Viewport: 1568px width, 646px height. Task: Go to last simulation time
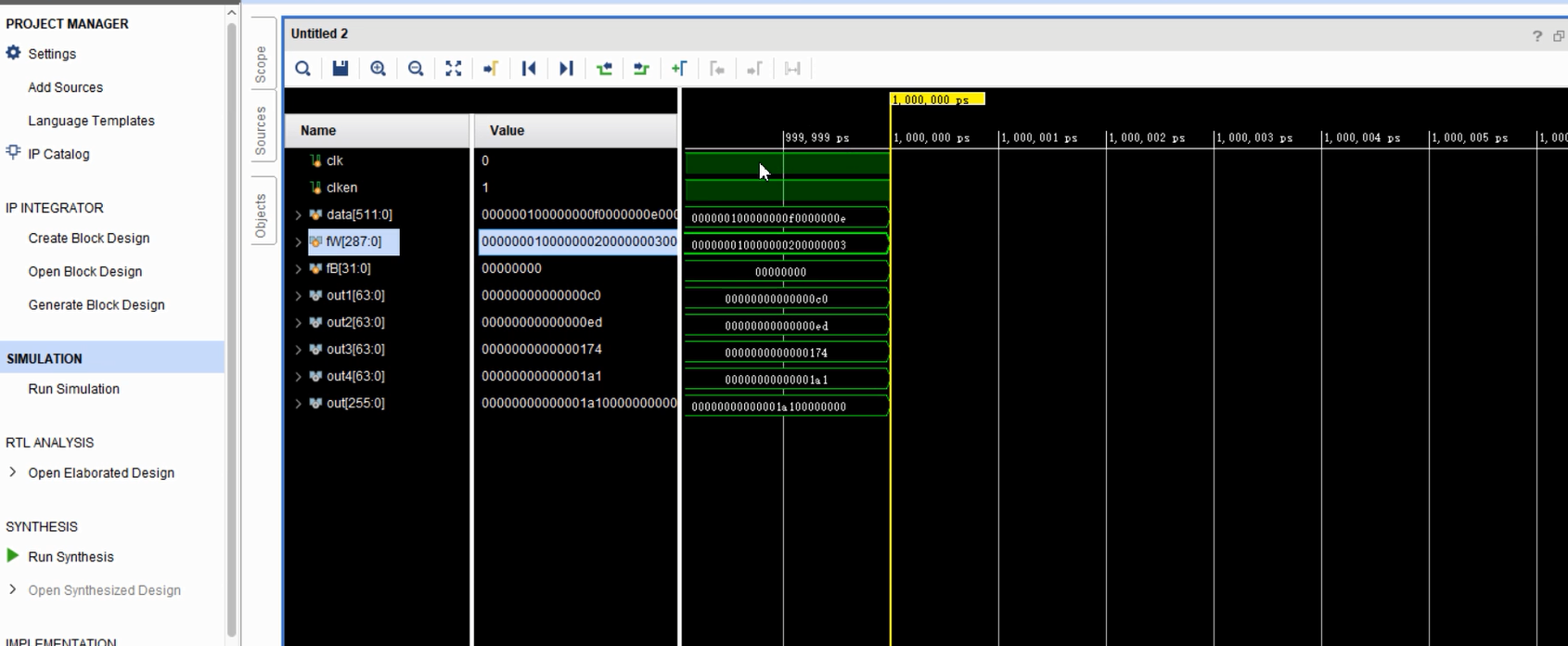566,69
